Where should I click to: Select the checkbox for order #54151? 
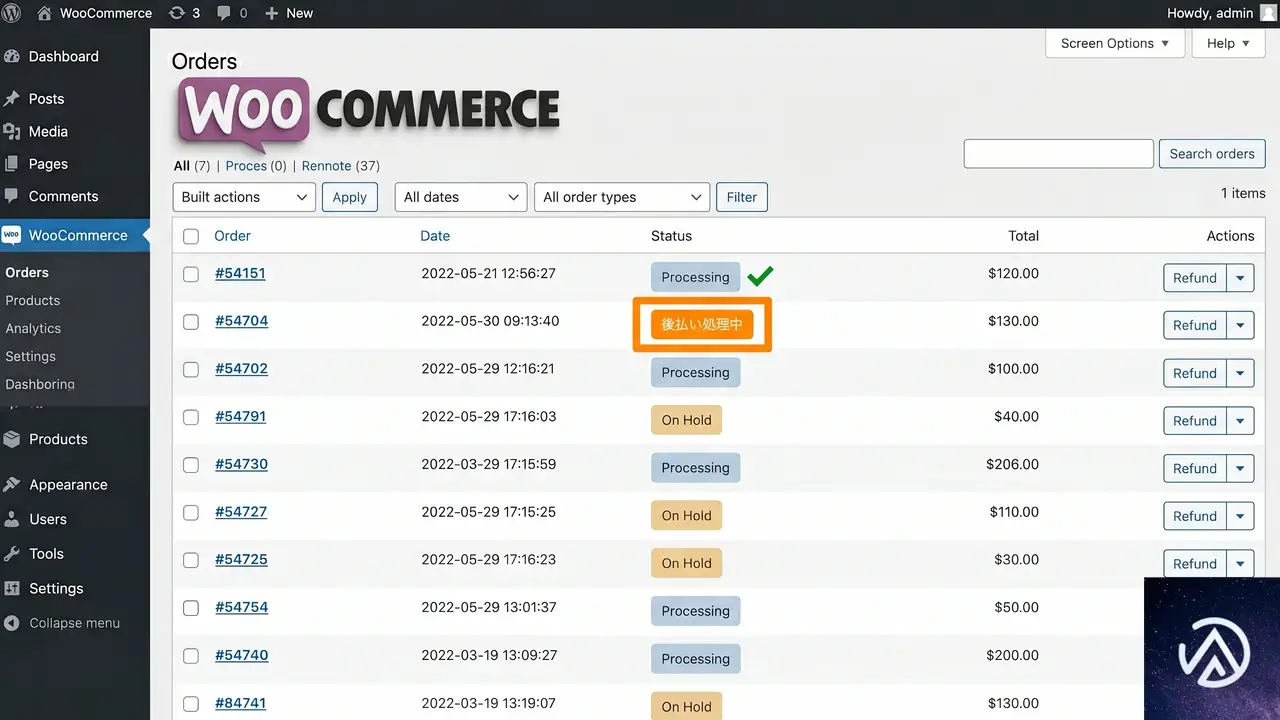coord(191,274)
